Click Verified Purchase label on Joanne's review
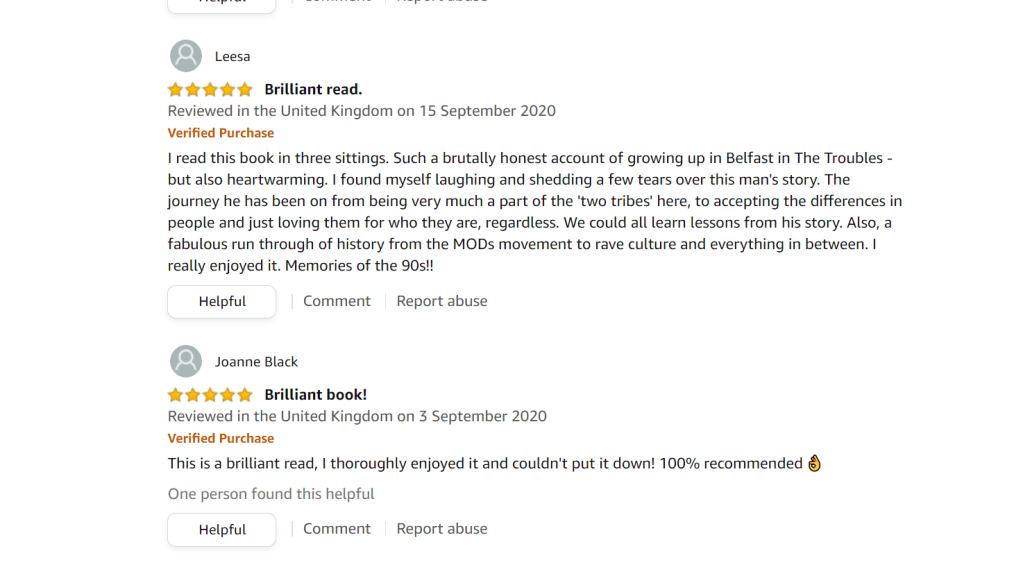Screen dimensions: 1023x567 click(x=220, y=438)
